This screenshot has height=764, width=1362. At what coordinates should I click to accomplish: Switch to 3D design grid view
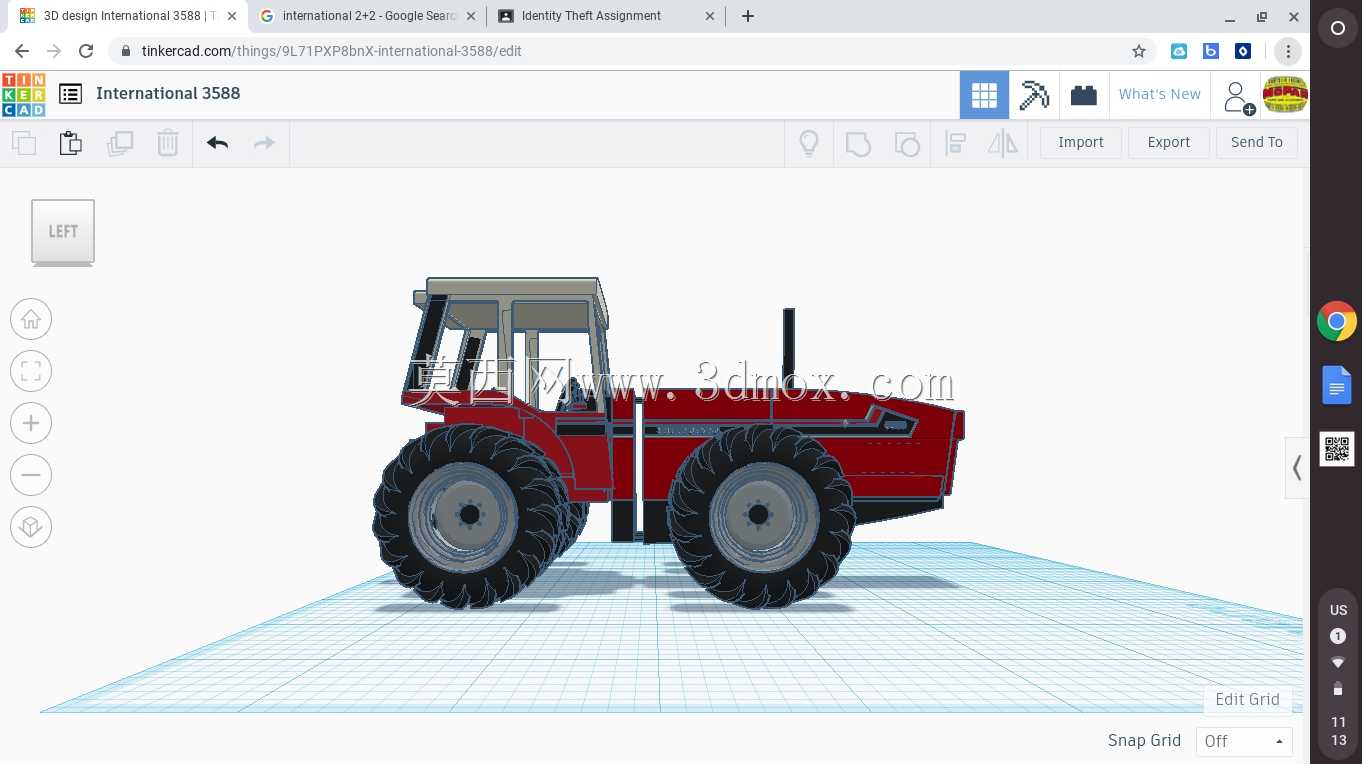click(x=984, y=95)
